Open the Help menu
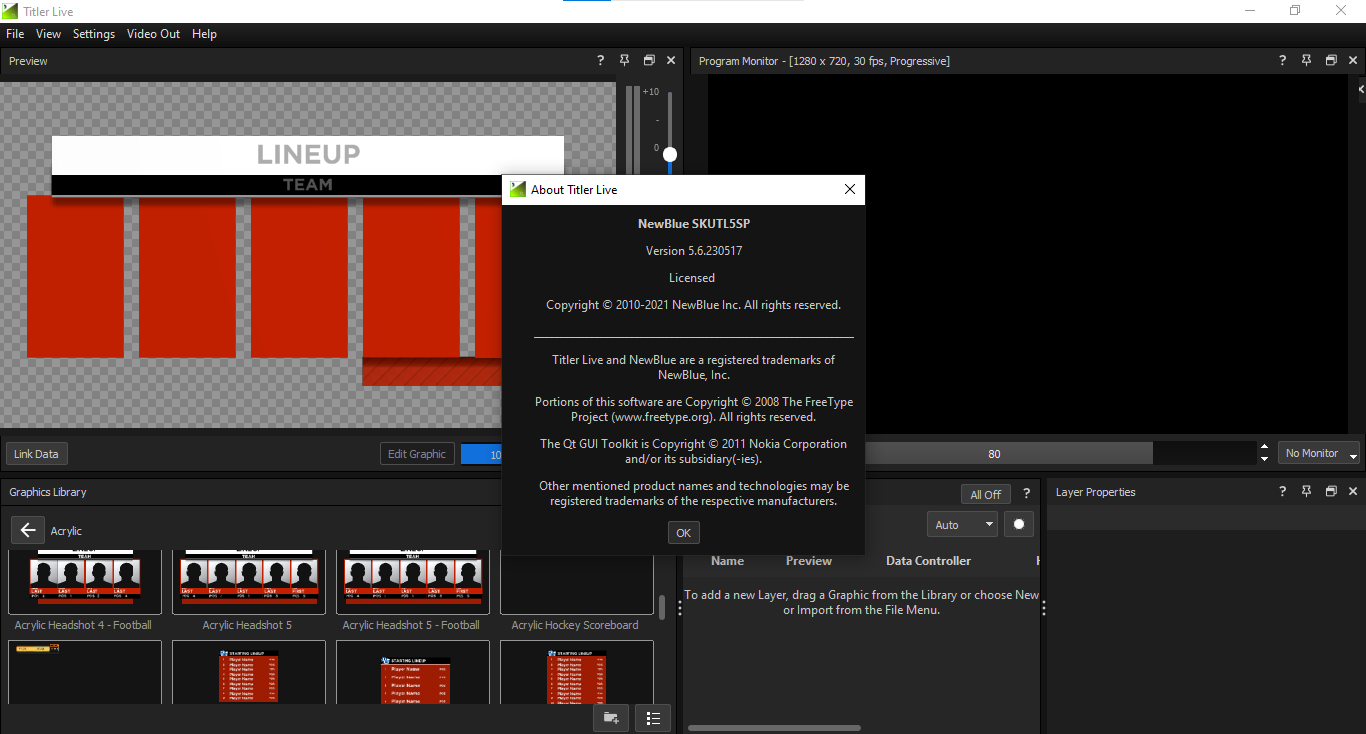1366x734 pixels. 204,34
